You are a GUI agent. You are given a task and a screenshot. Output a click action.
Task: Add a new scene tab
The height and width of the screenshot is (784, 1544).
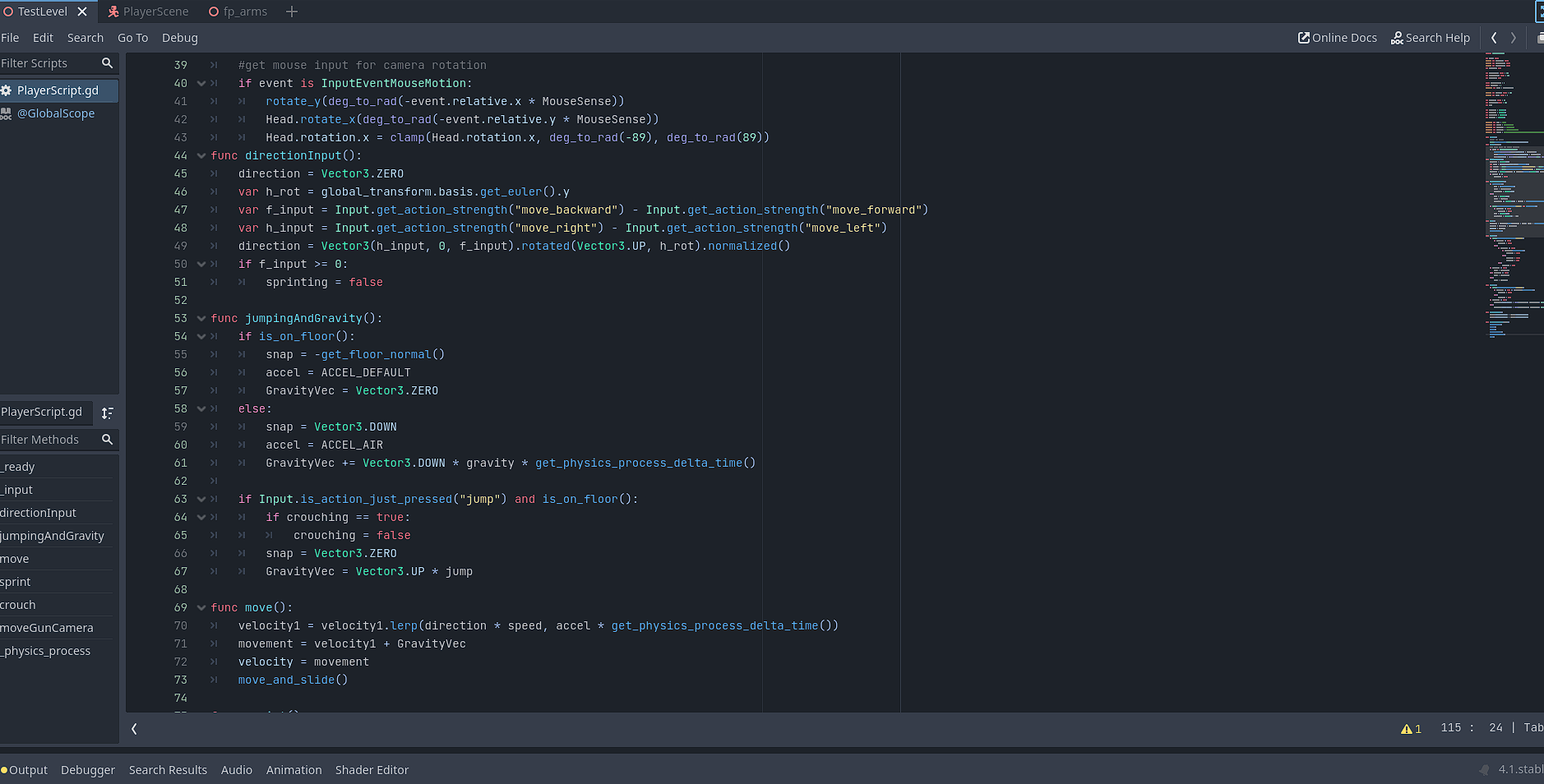pyautogui.click(x=292, y=12)
